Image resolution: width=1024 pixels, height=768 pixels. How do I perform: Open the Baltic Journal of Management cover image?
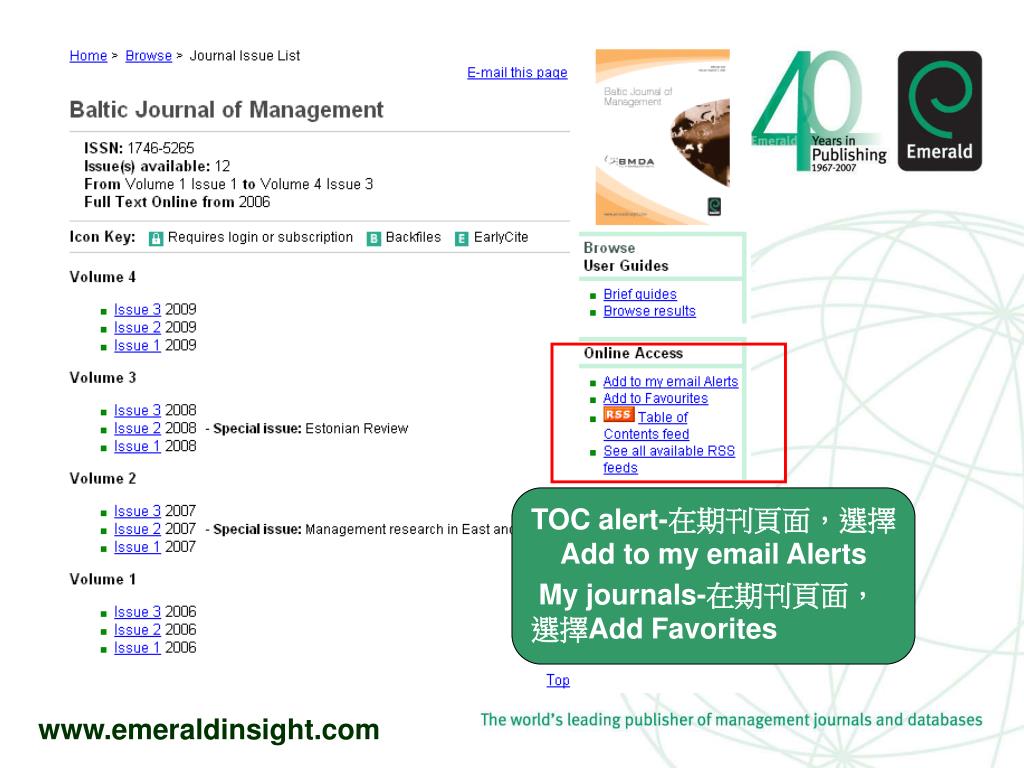click(662, 136)
